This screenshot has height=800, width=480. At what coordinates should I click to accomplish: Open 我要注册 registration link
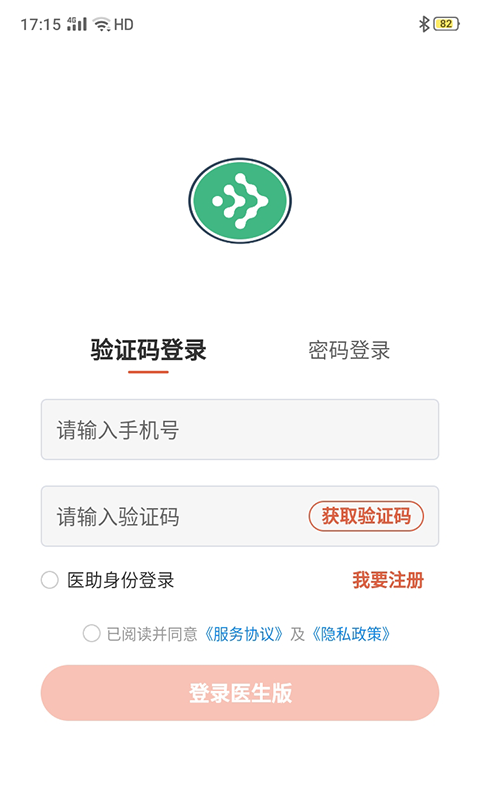click(x=388, y=580)
